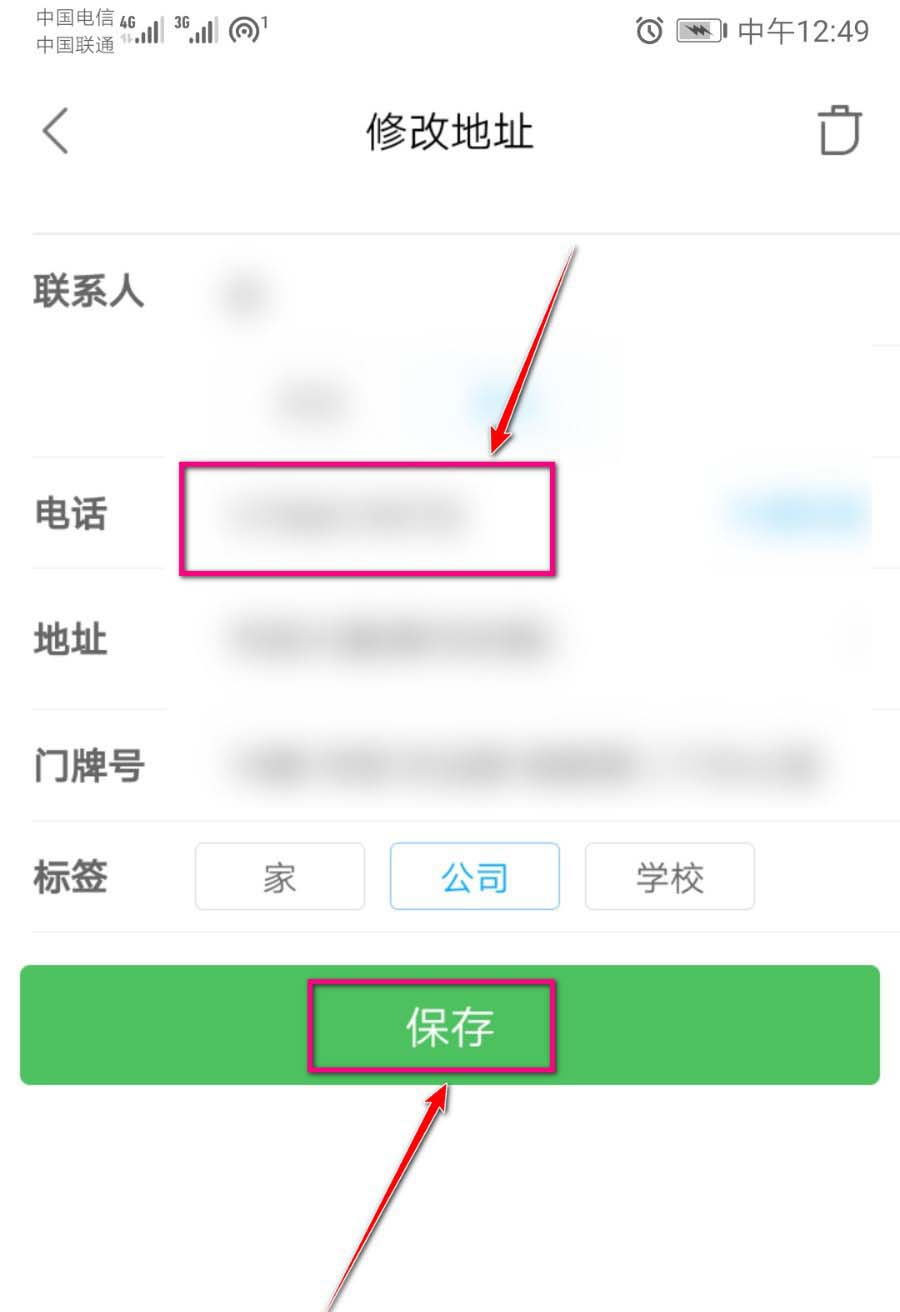Tap the 3G signal strength indicator
This screenshot has height=1312, width=900.
[x=196, y=29]
